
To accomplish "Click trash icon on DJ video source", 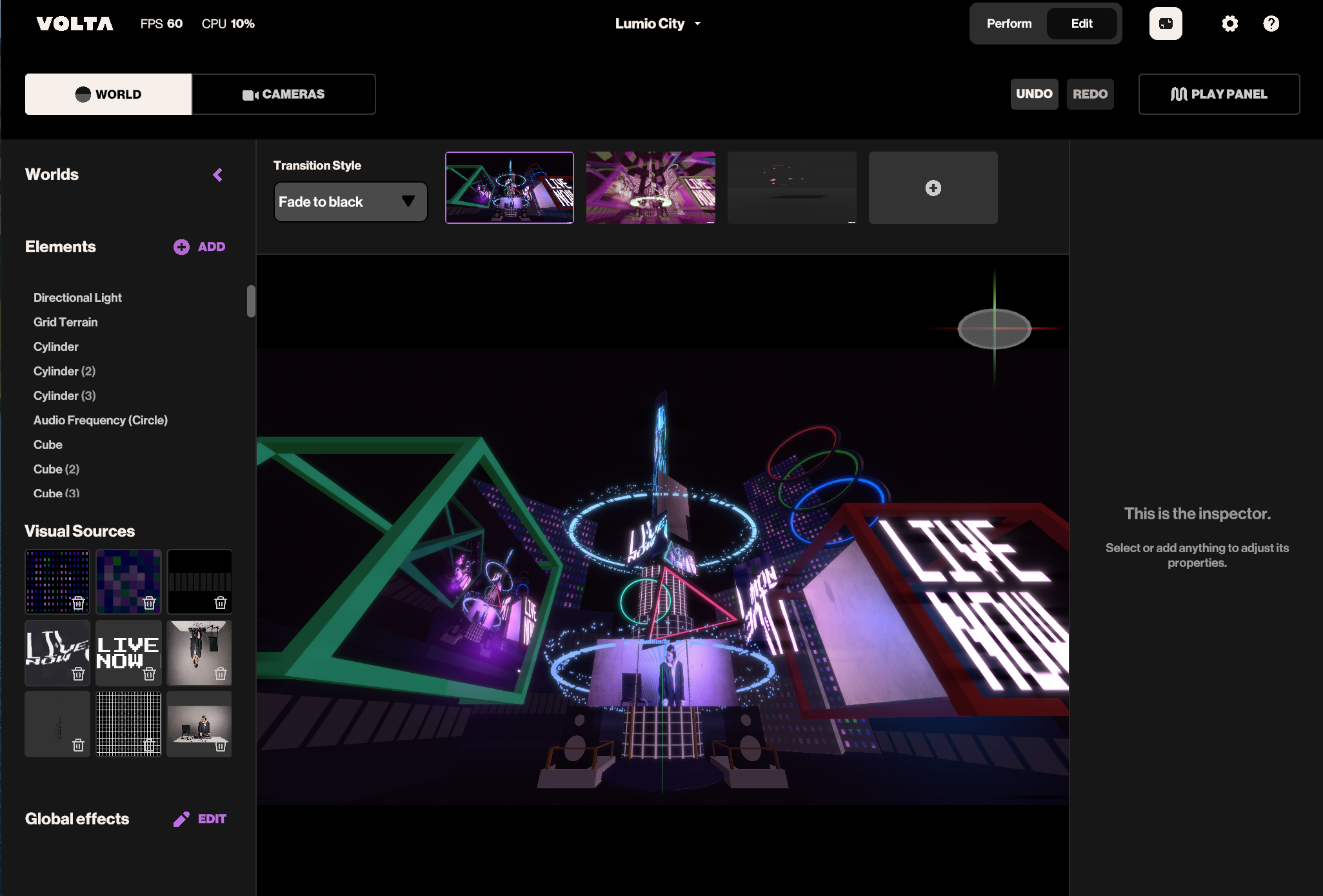I will click(x=221, y=746).
